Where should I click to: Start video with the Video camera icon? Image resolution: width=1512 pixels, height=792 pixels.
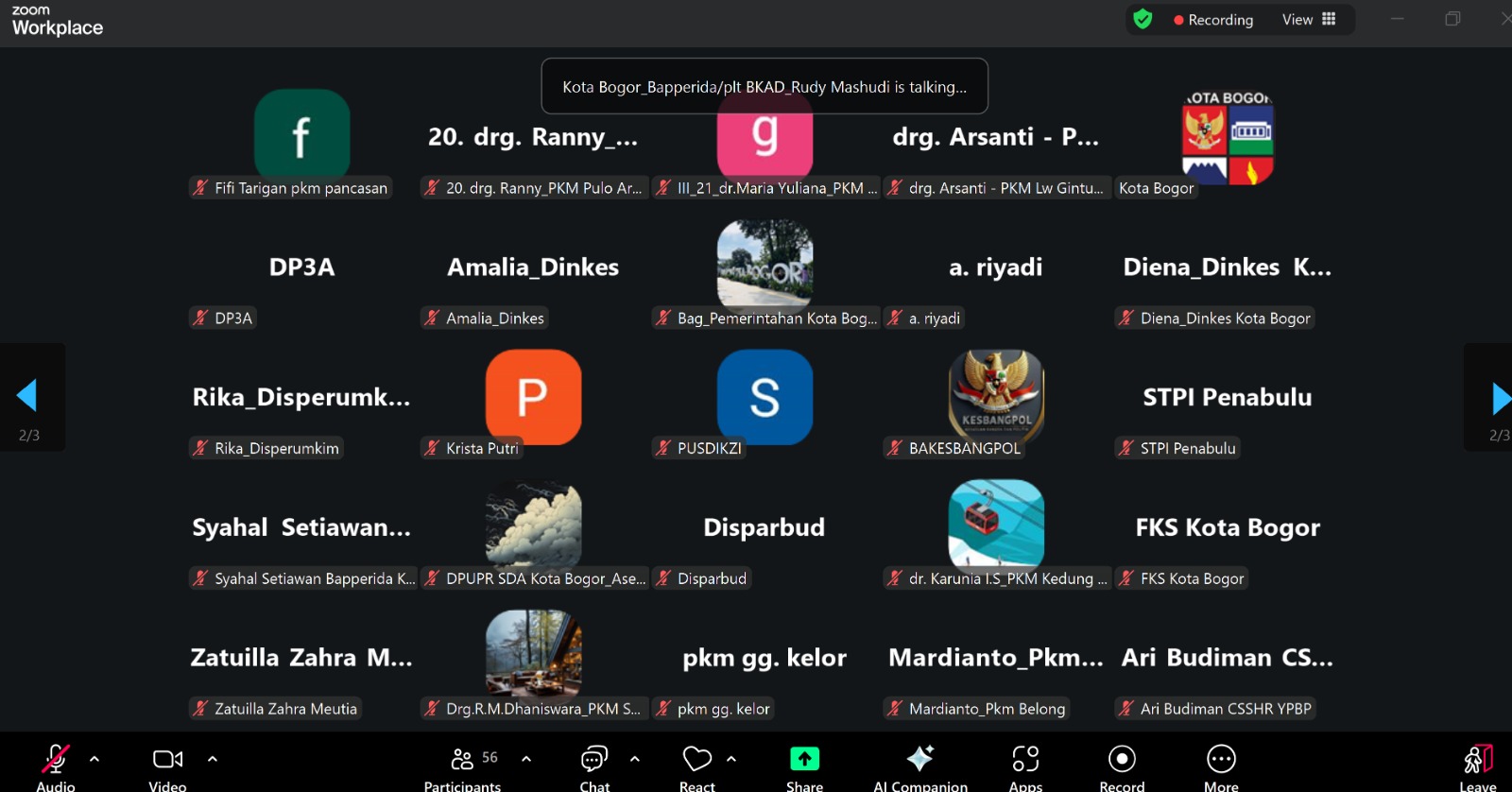click(x=167, y=760)
